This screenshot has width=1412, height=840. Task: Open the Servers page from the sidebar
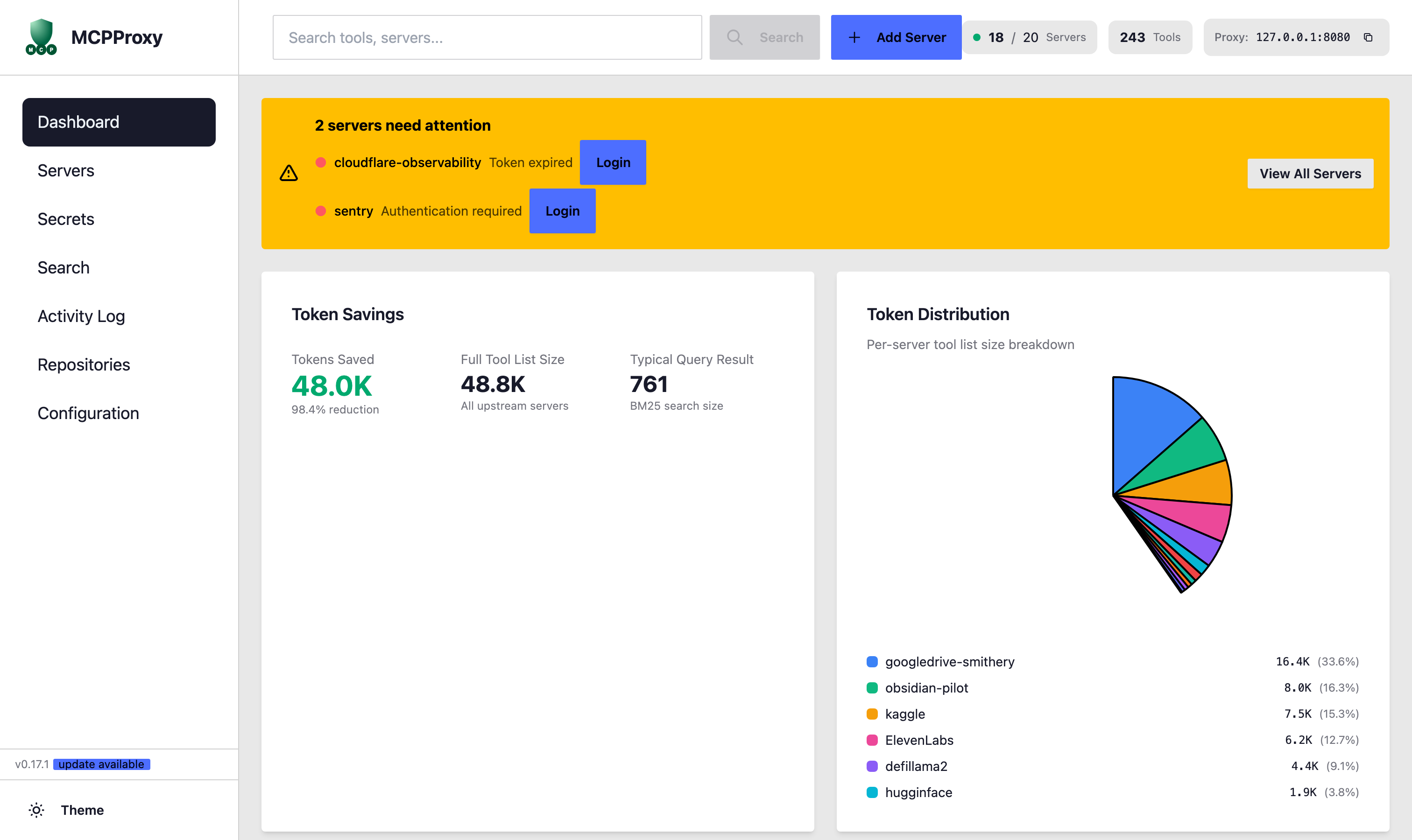(x=66, y=170)
